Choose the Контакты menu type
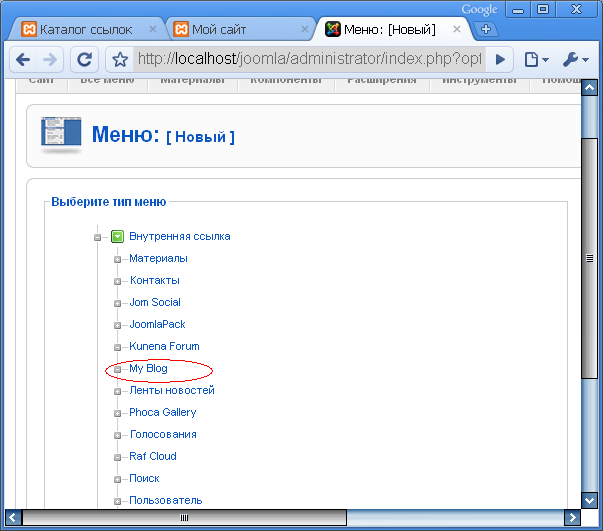This screenshot has width=603, height=531. click(x=155, y=280)
